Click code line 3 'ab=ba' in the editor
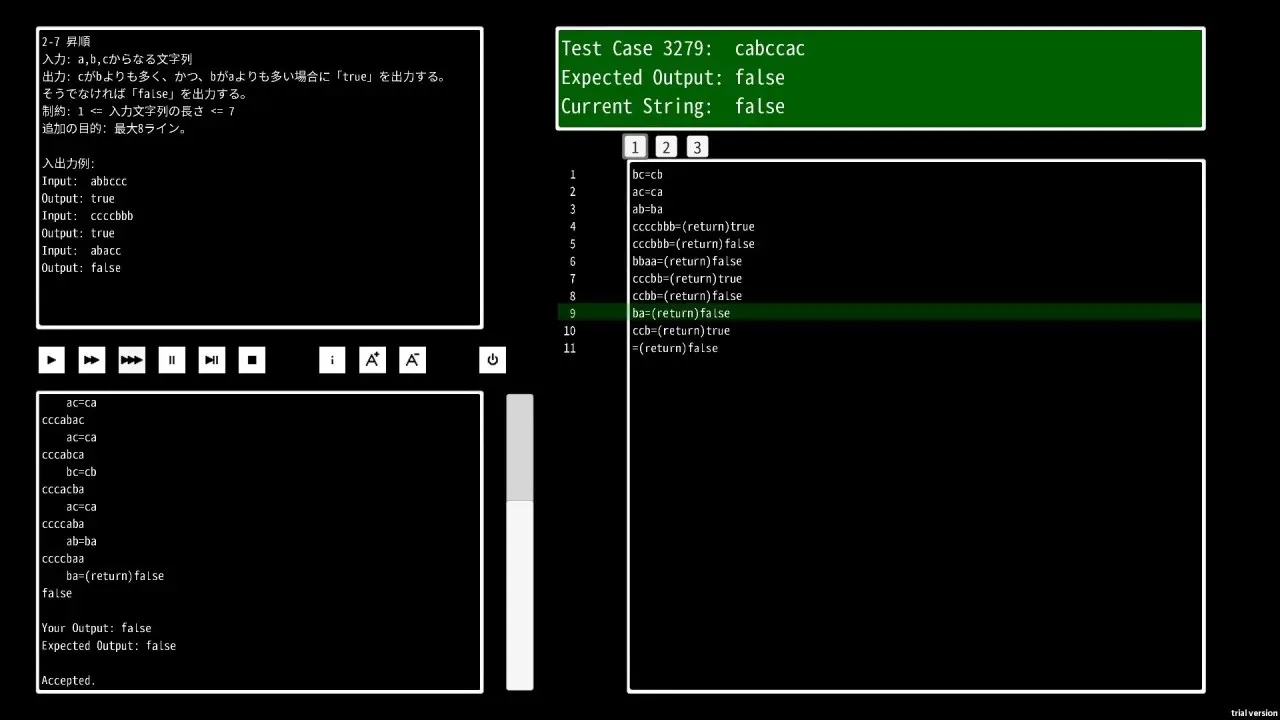The width and height of the screenshot is (1280, 720). [x=647, y=209]
